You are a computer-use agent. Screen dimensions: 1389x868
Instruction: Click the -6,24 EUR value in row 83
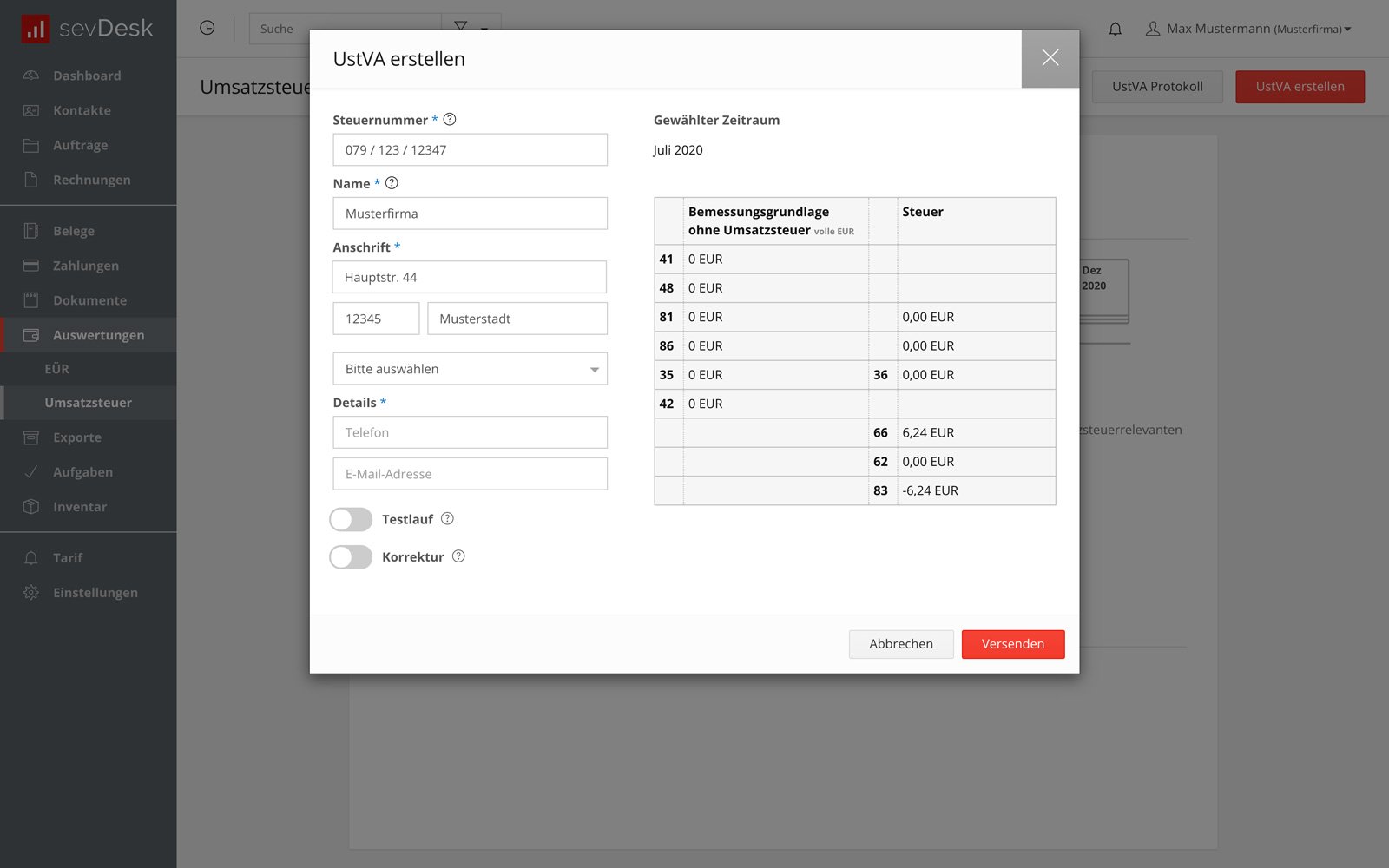pos(930,490)
